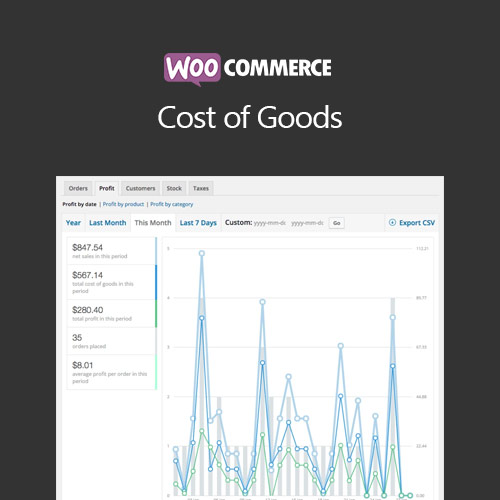Select the Profit by date view
Viewport: 500px width, 500px height.
pyautogui.click(x=79, y=204)
